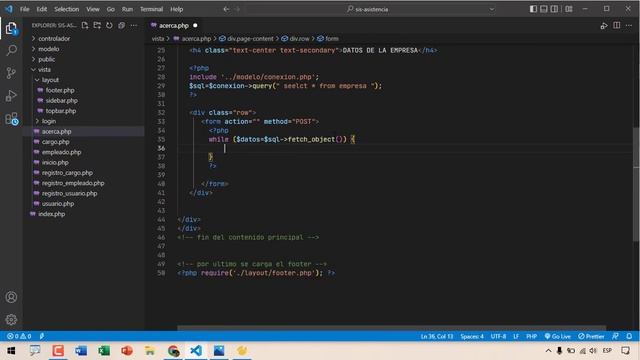The width and height of the screenshot is (640, 360).
Task: Collapse all folders in Explorer
Action: [122, 25]
